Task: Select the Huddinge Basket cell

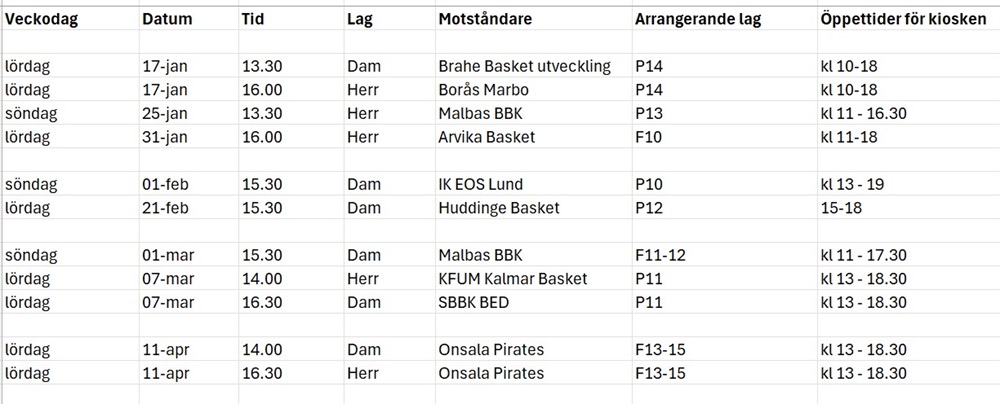Action: pyautogui.click(x=499, y=208)
